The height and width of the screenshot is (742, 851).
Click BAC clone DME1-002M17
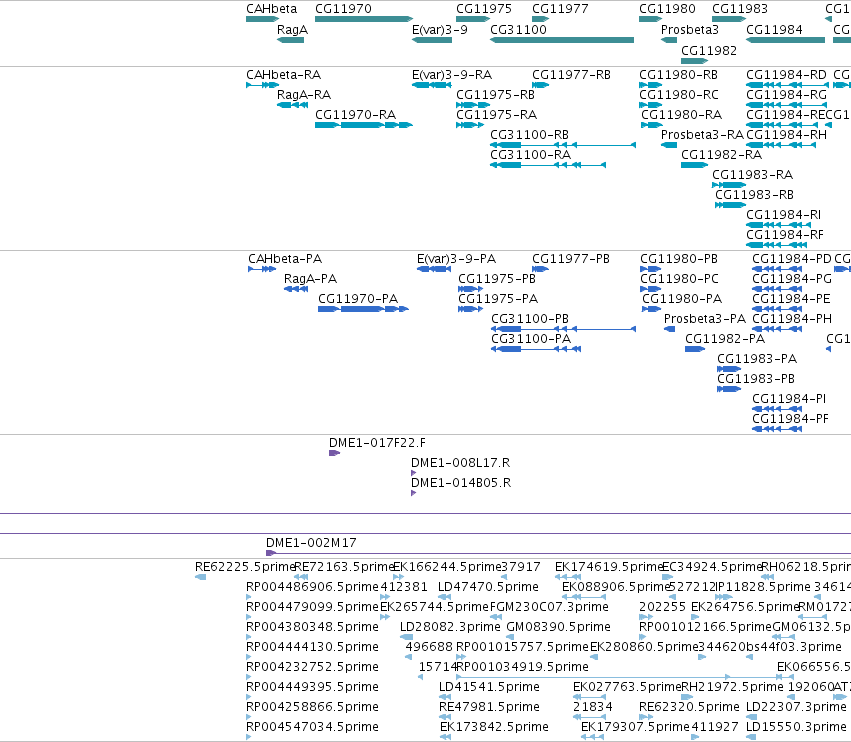coord(311,543)
